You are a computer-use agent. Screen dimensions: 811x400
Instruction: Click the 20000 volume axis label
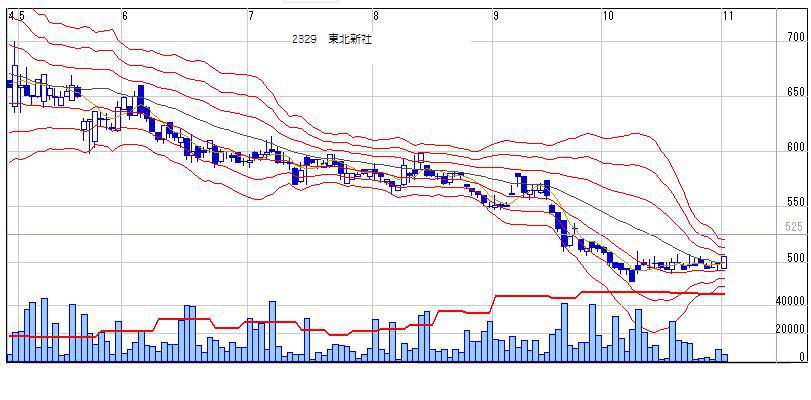(x=790, y=329)
